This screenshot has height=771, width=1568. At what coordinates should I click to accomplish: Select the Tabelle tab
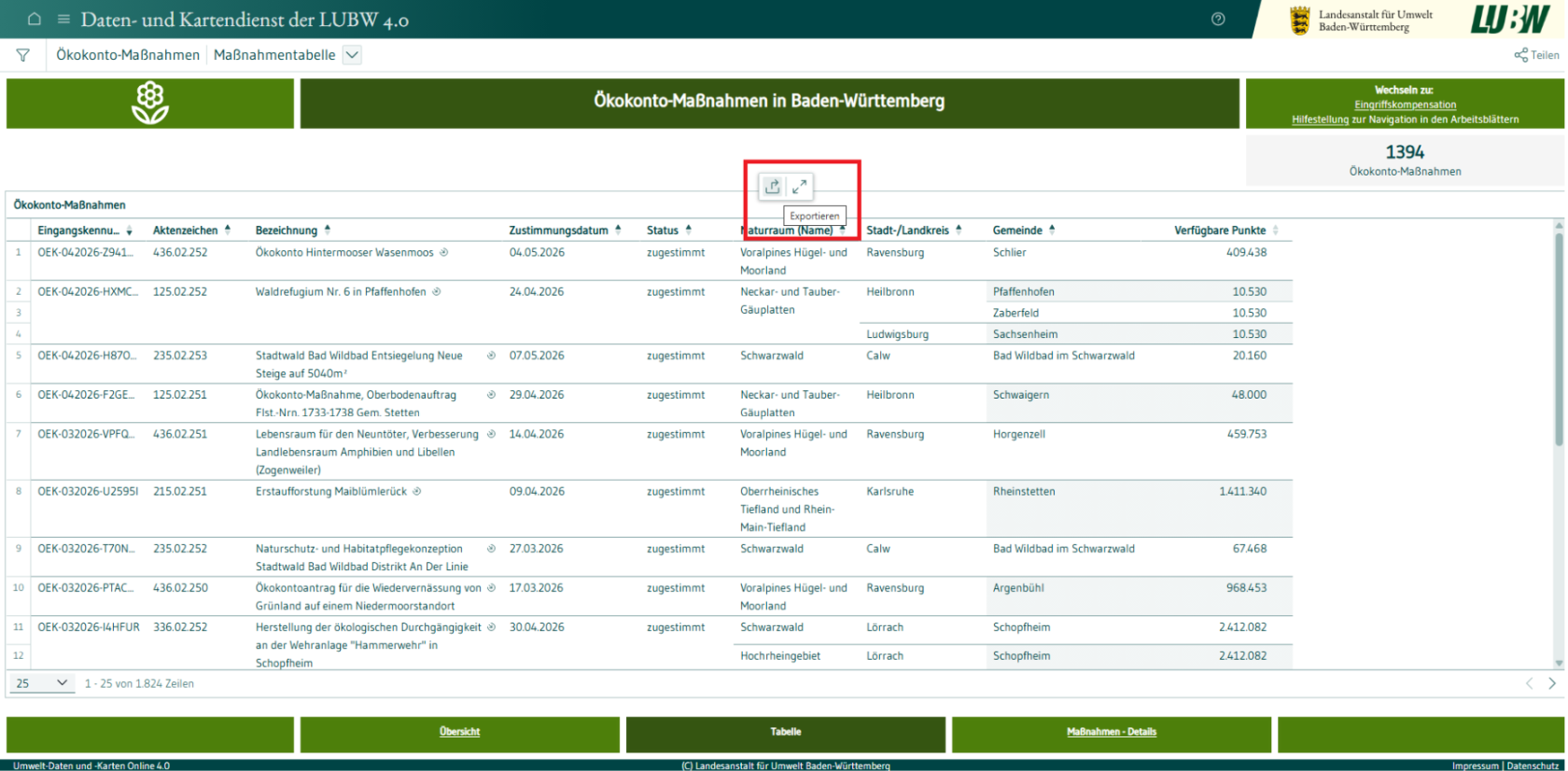tap(786, 733)
